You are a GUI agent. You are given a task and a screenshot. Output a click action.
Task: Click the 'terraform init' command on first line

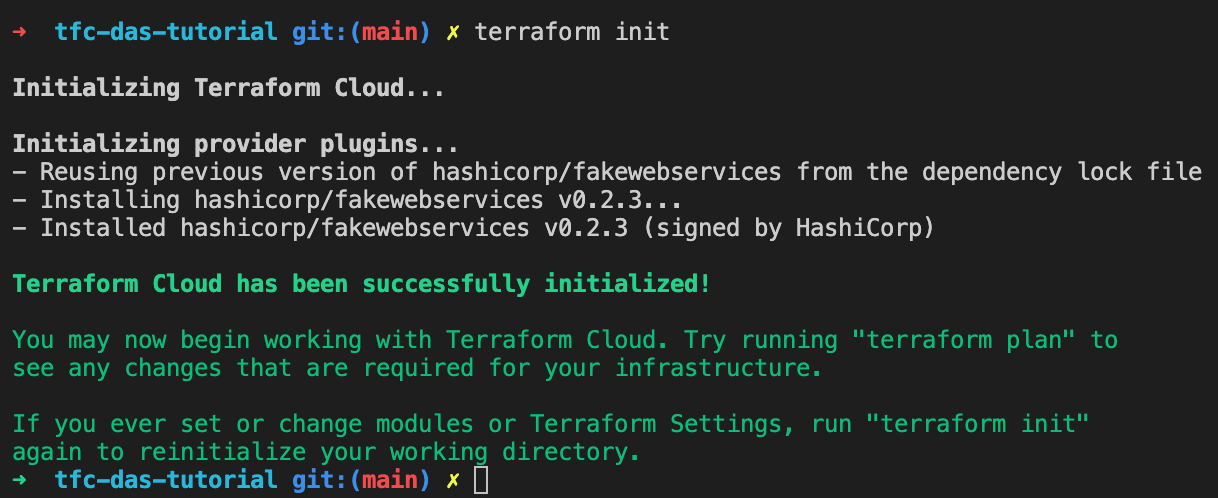pyautogui.click(x=572, y=32)
